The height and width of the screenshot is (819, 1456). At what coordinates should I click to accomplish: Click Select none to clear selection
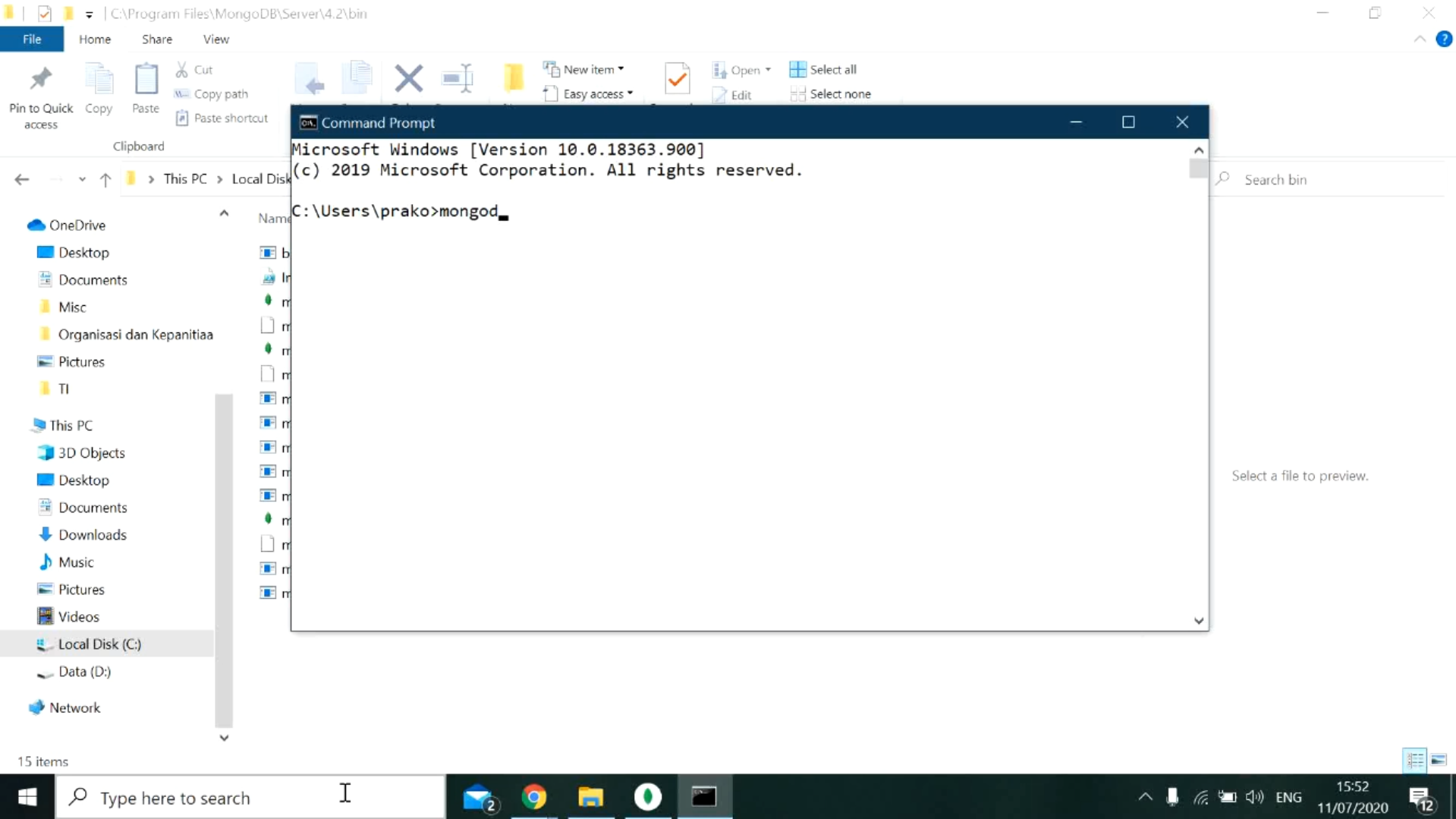point(831,93)
